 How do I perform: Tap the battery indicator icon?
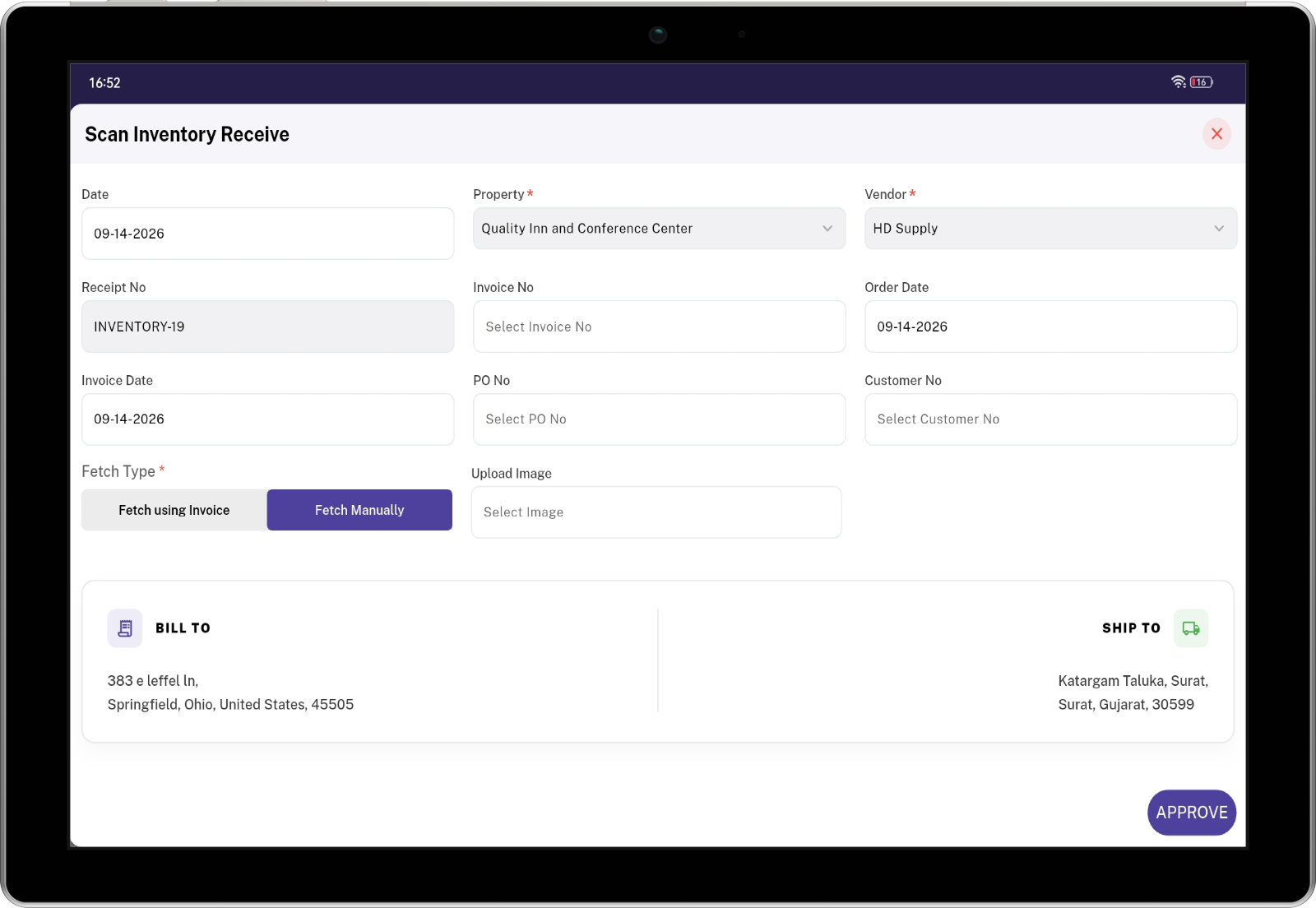[x=1201, y=82]
